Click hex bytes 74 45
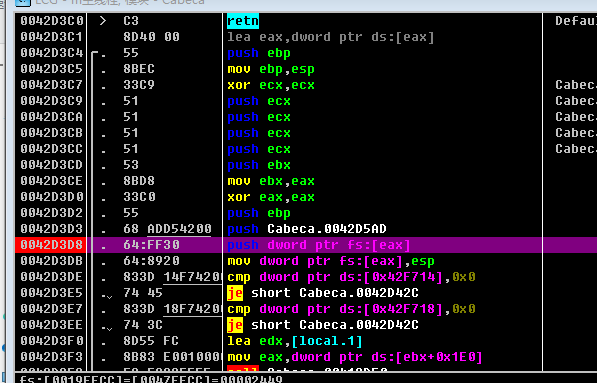Viewport: 597px width, 383px height. pos(143,293)
